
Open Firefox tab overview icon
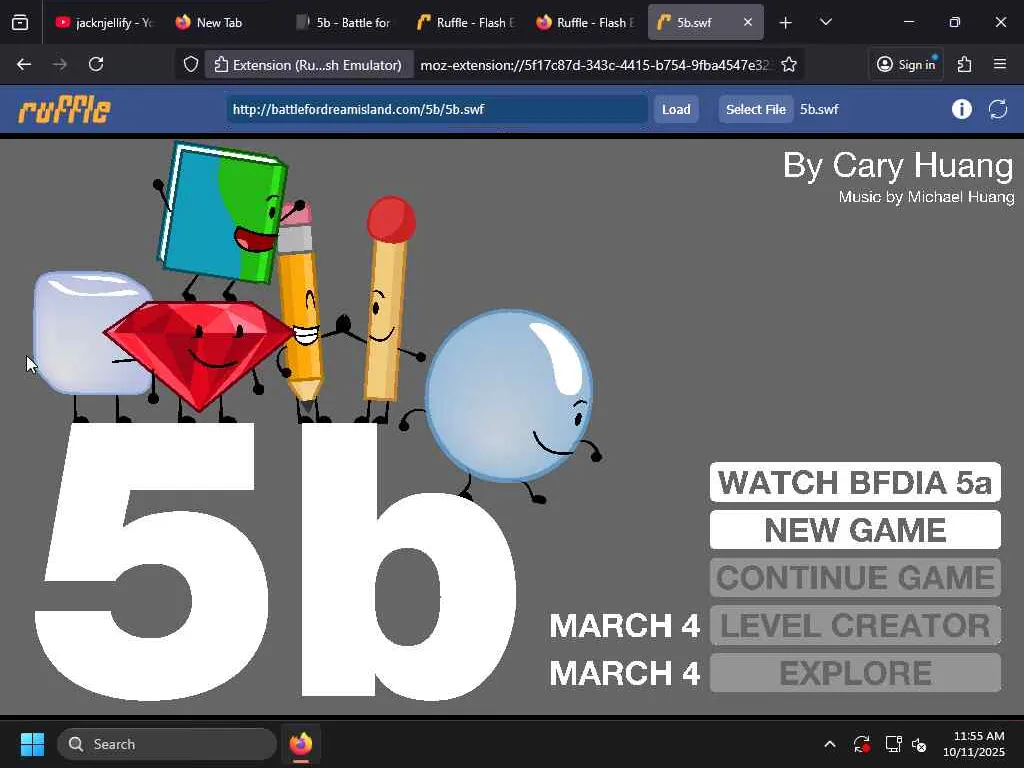coord(20,22)
